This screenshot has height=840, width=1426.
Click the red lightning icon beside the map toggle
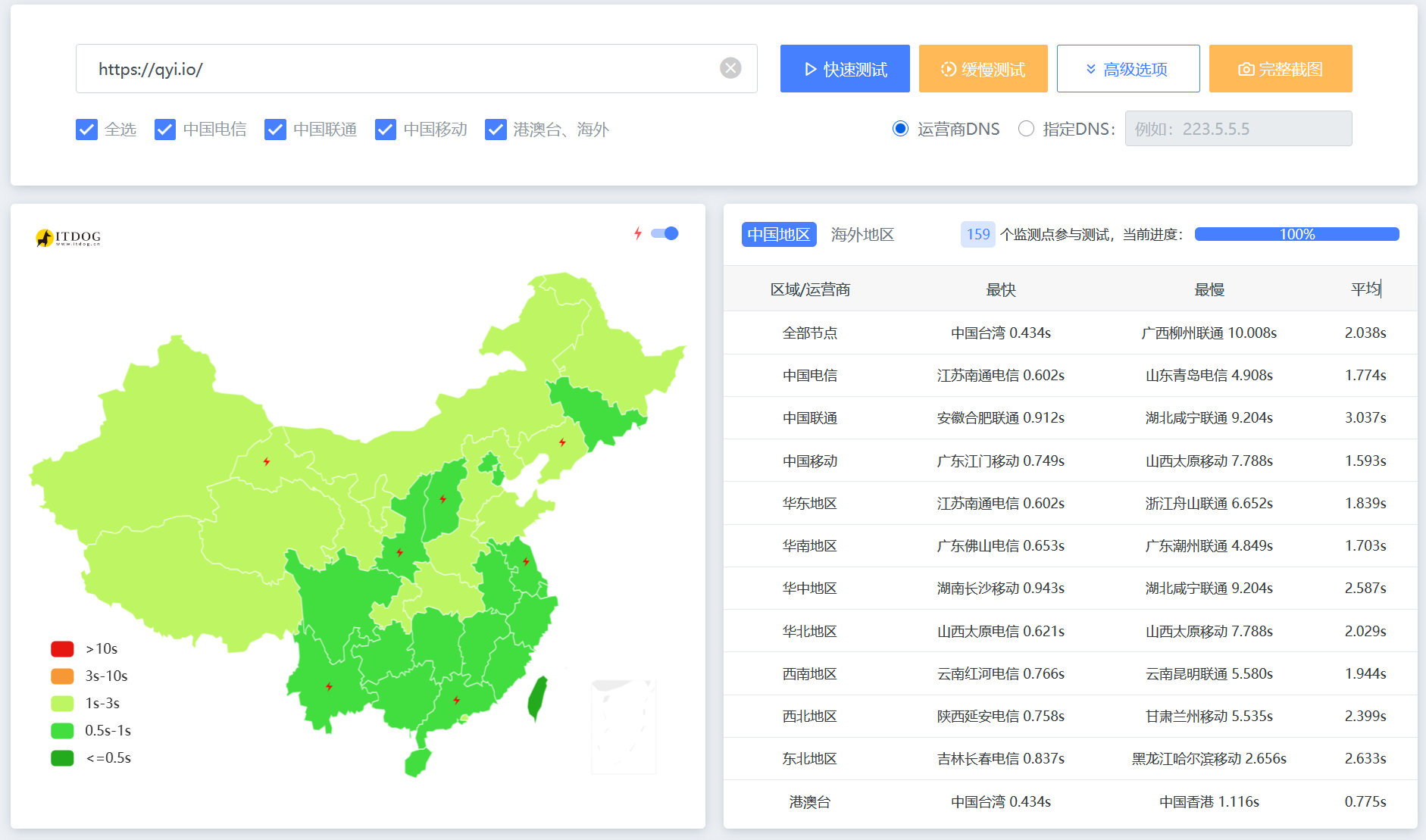click(x=638, y=233)
